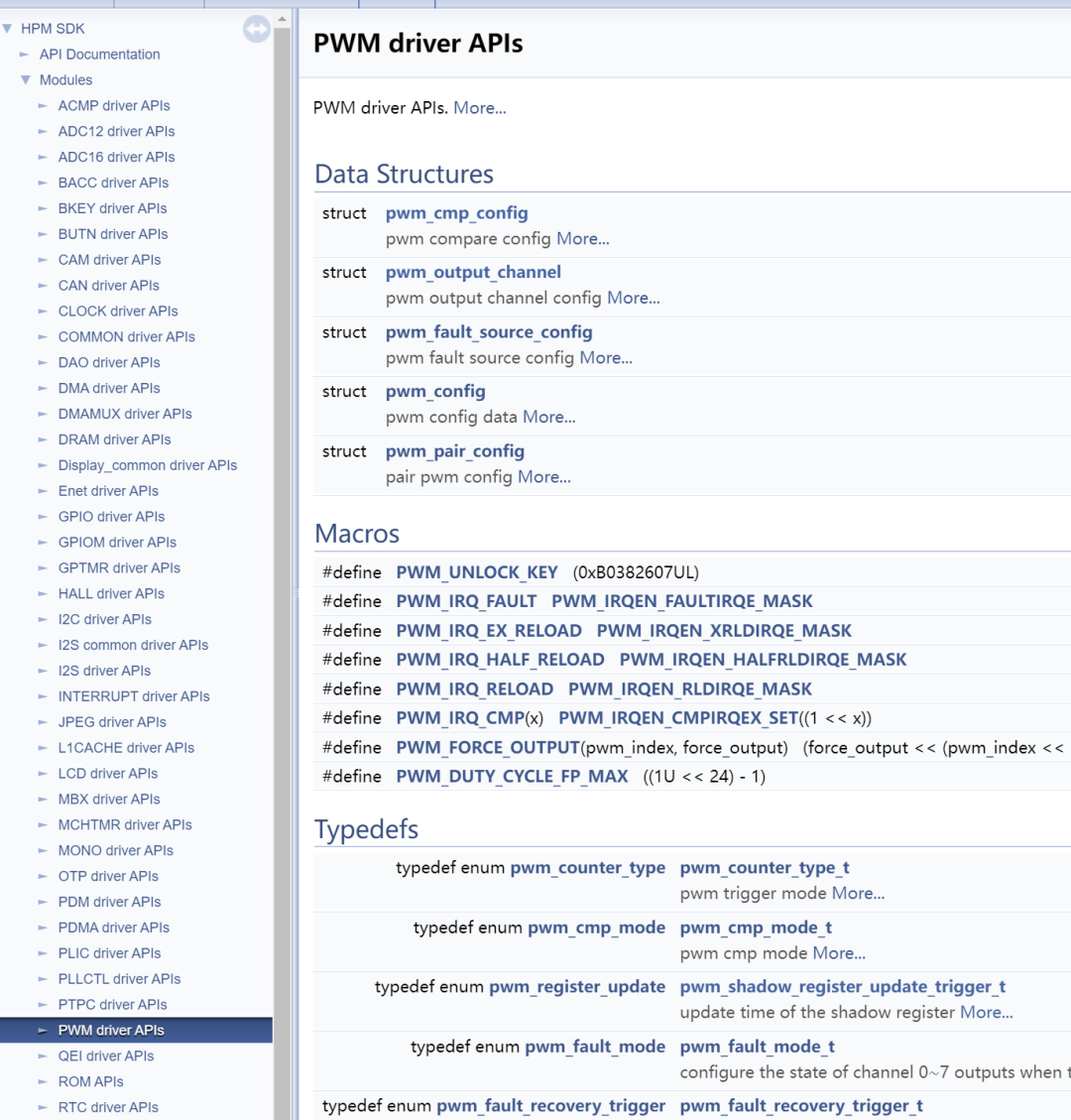The image size is (1071, 1120).
Task: Click the pwm_pair_config struct link
Action: (x=454, y=450)
